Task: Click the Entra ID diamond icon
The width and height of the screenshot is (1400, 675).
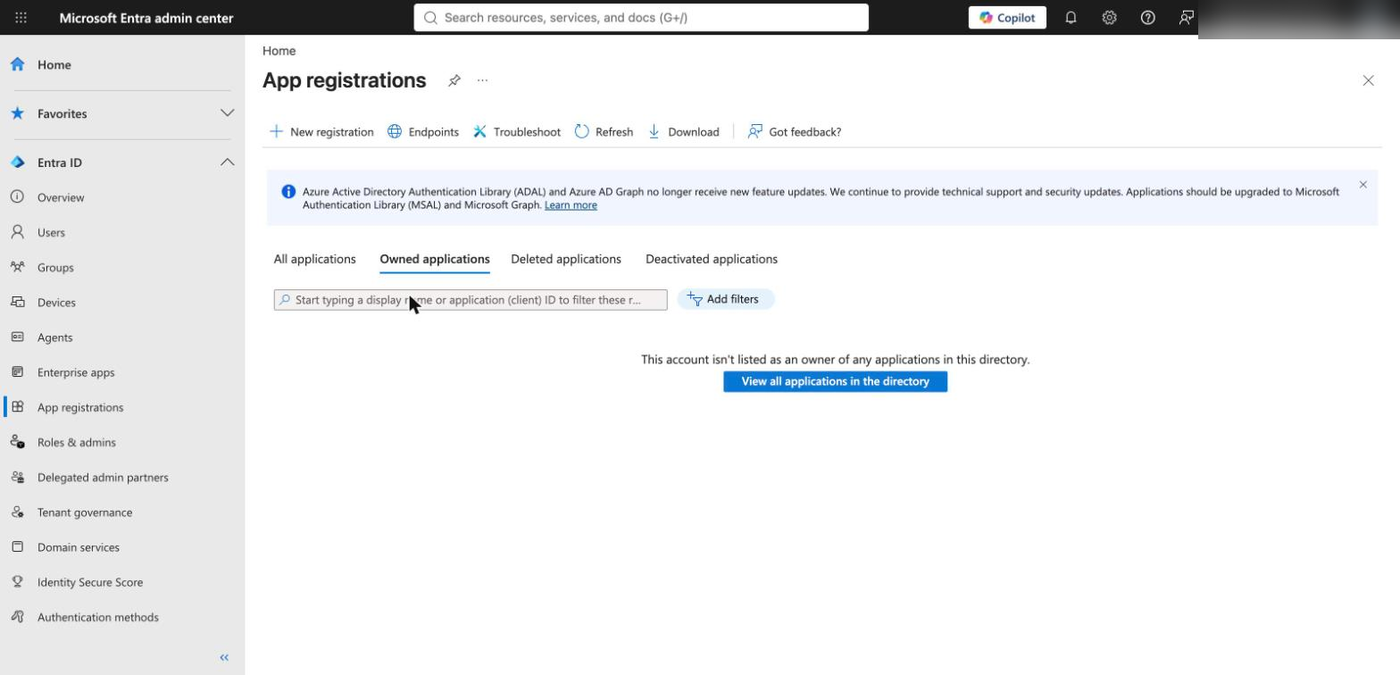Action: 18,162
